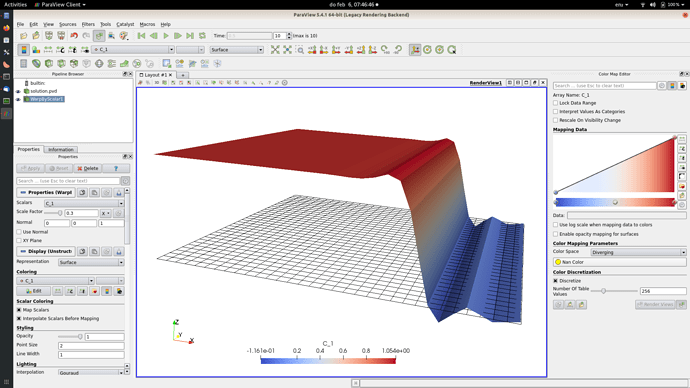
Task: Toggle loop playback
Action: tap(202, 36)
